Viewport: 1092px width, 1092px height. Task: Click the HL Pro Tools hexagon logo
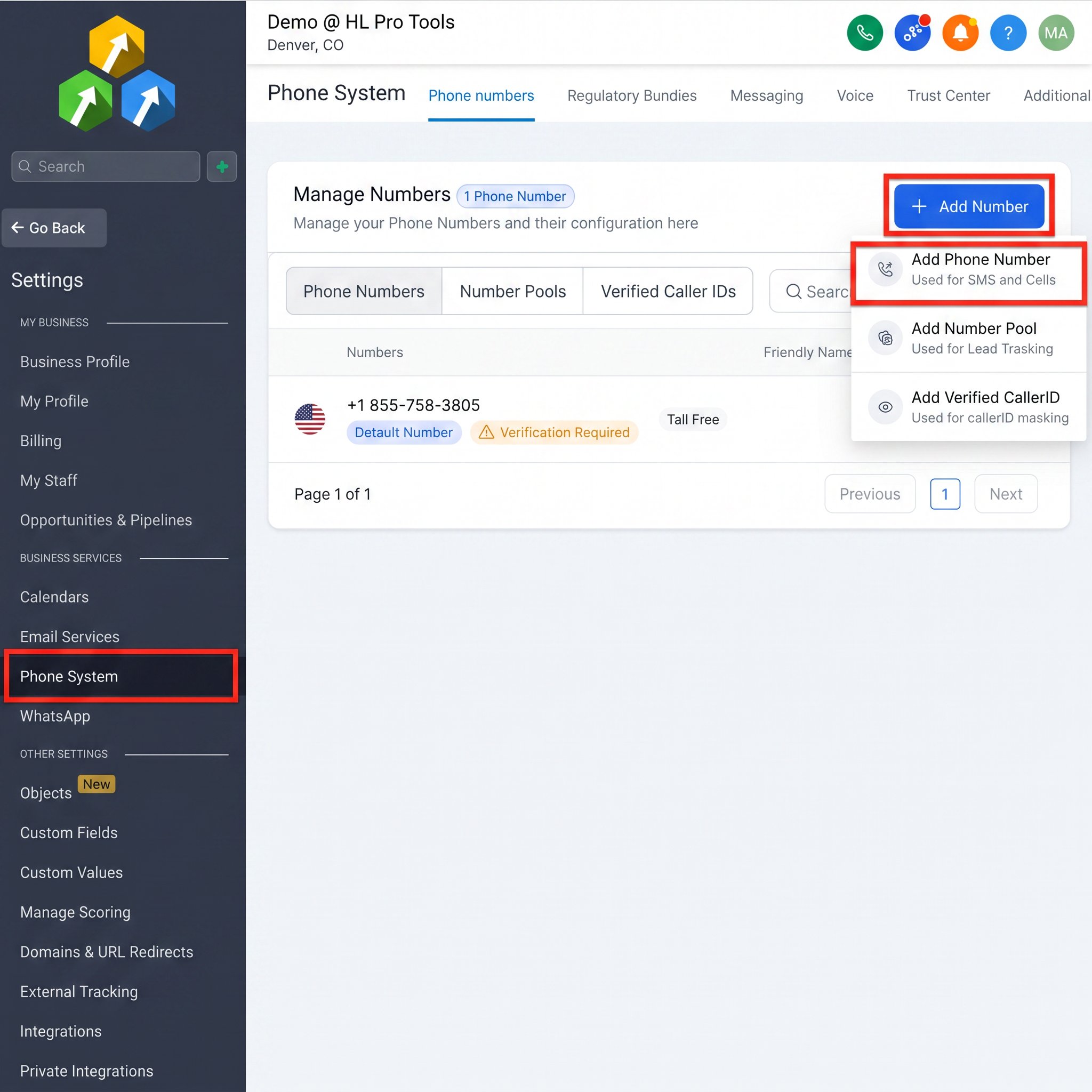click(x=117, y=74)
